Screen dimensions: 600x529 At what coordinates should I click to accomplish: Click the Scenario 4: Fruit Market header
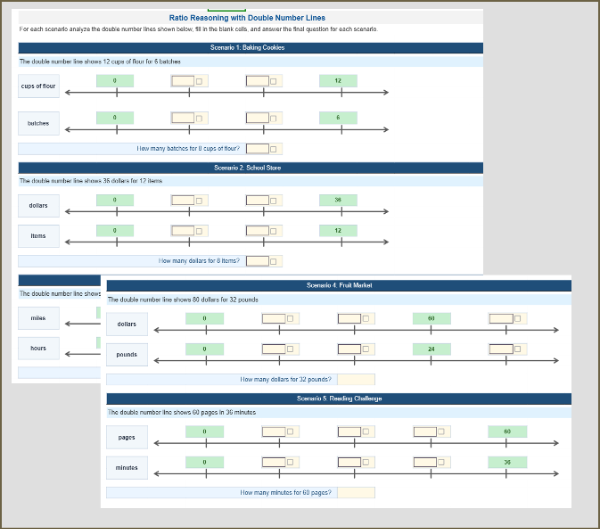[338, 285]
